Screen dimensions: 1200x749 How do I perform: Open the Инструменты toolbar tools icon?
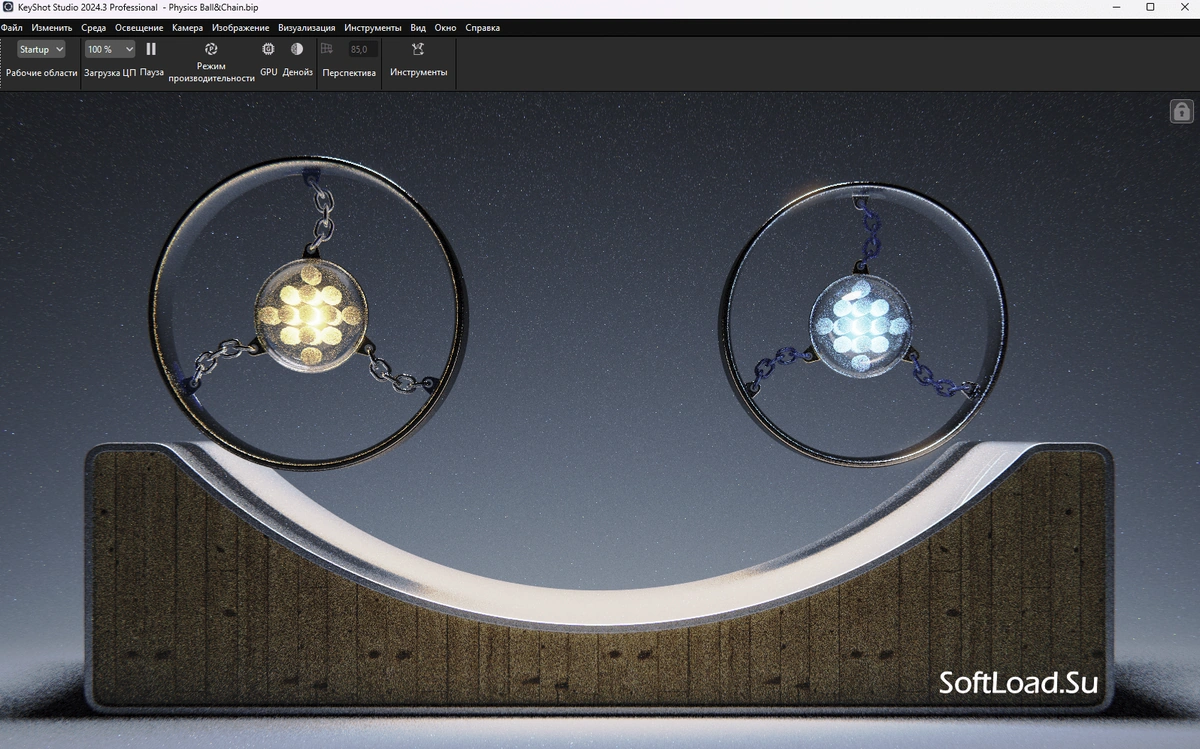[418, 49]
